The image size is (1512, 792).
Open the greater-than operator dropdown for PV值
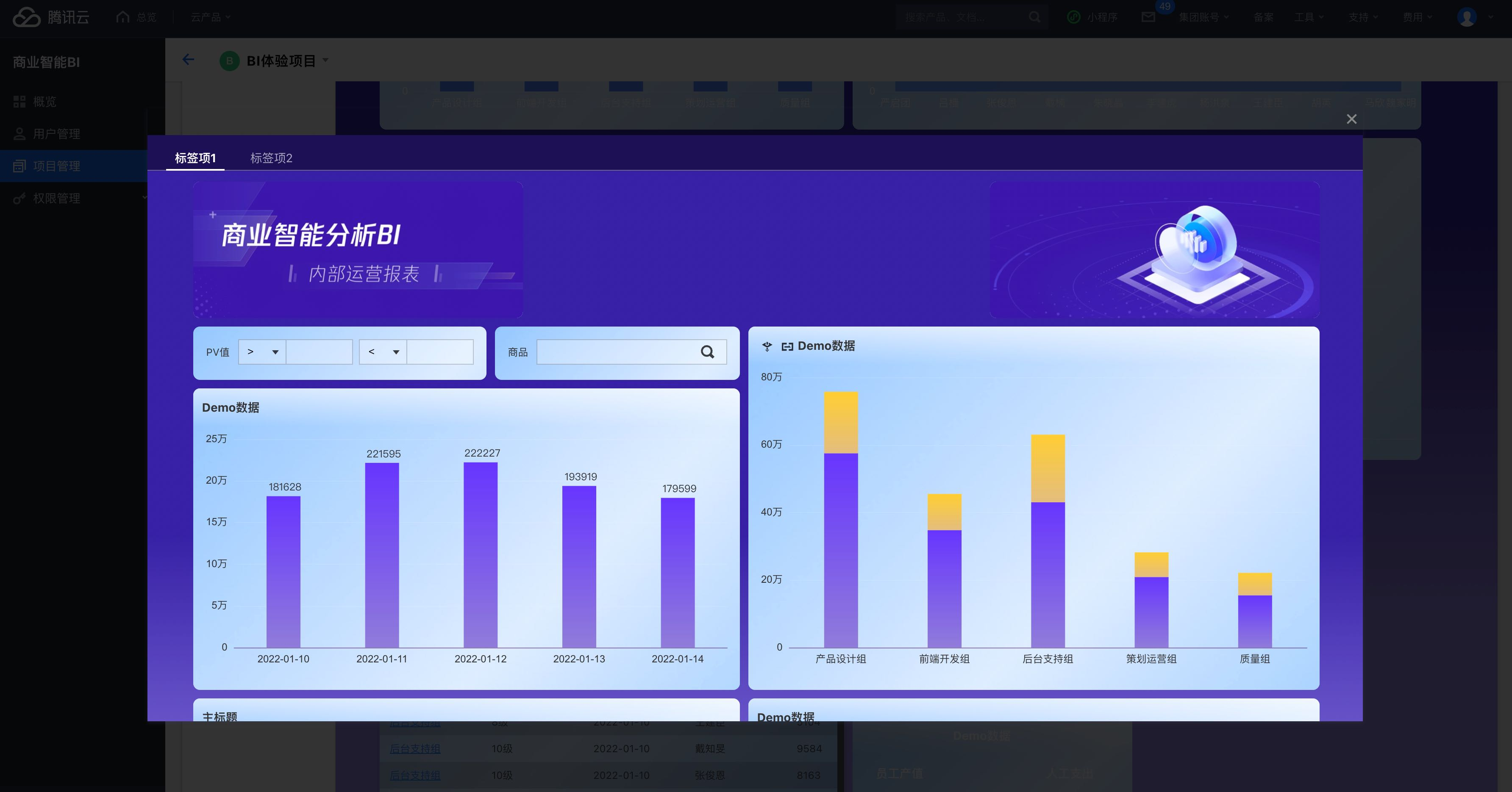(x=262, y=352)
